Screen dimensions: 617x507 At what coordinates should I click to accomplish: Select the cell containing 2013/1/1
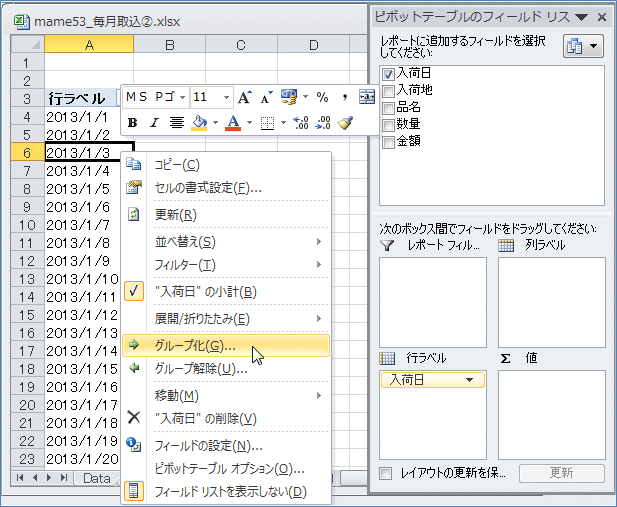82,117
